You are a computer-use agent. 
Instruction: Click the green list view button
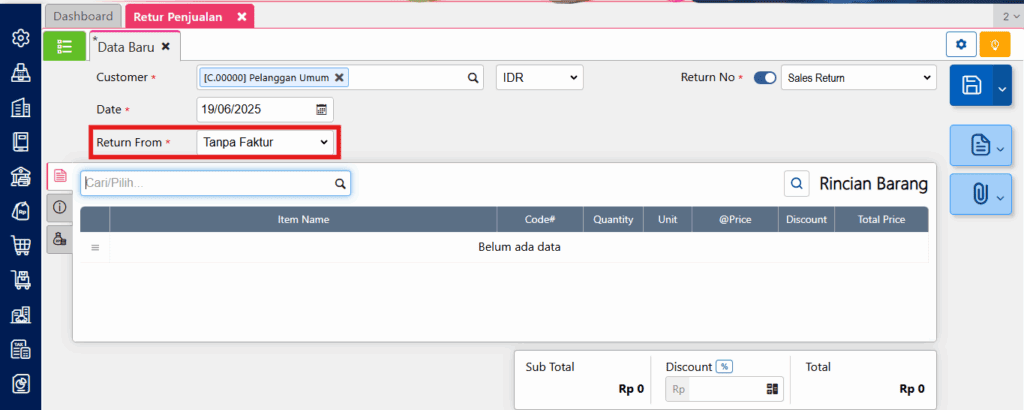65,46
